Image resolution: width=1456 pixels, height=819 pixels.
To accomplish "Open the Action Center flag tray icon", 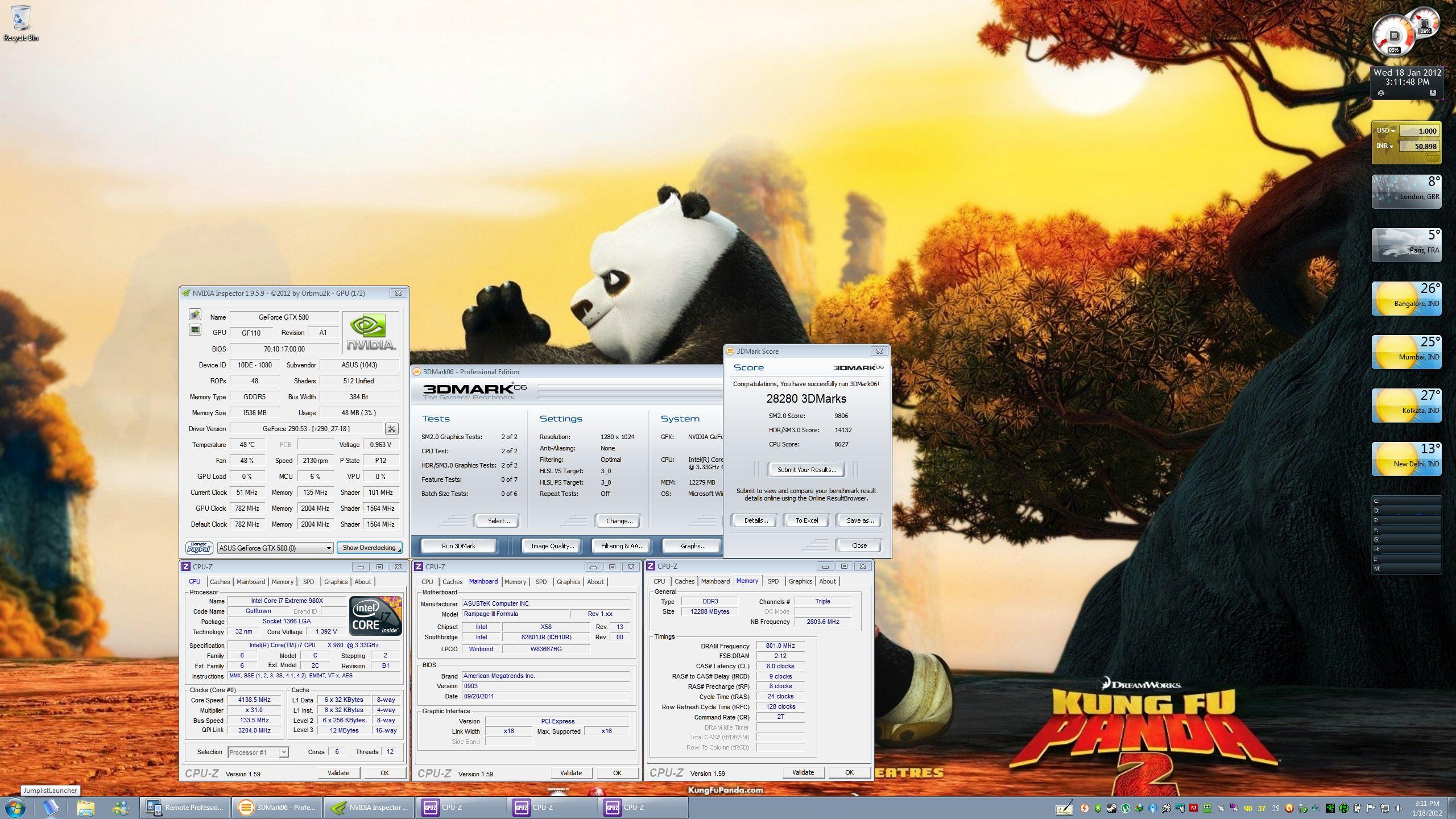I will 1370,808.
